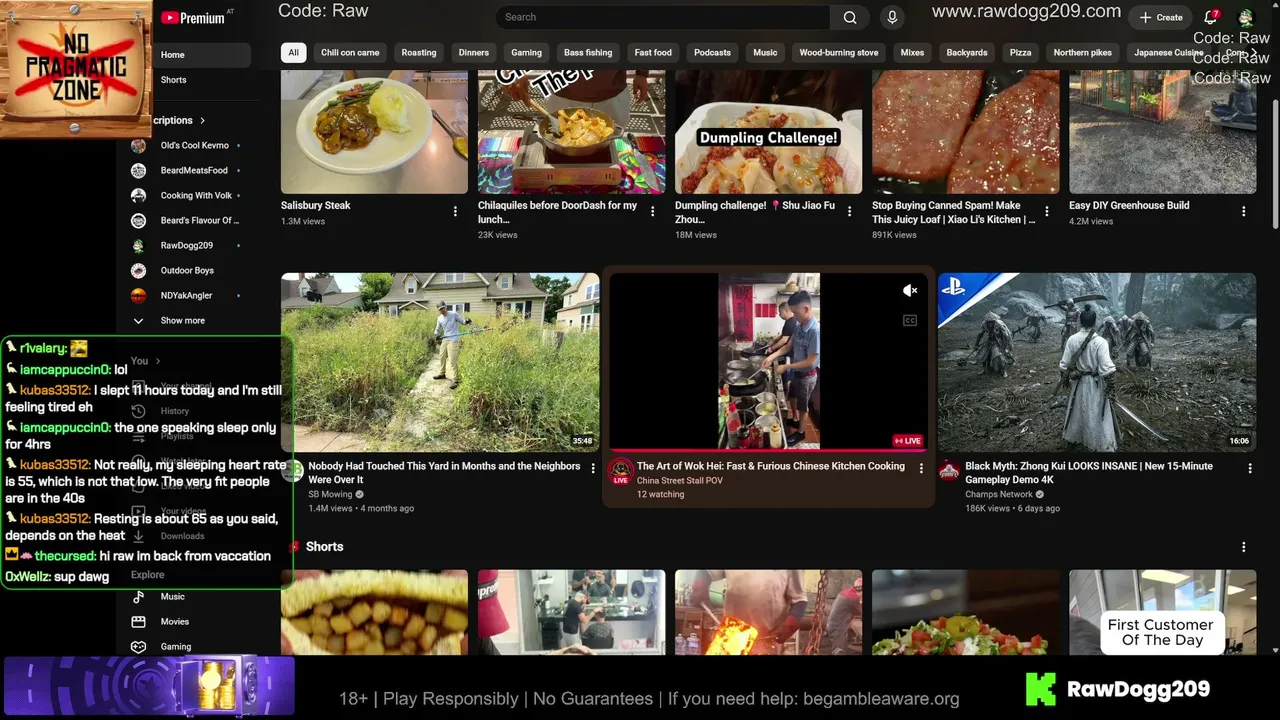The height and width of the screenshot is (720, 1280).
Task: Click the search magnifying glass button
Action: point(849,17)
